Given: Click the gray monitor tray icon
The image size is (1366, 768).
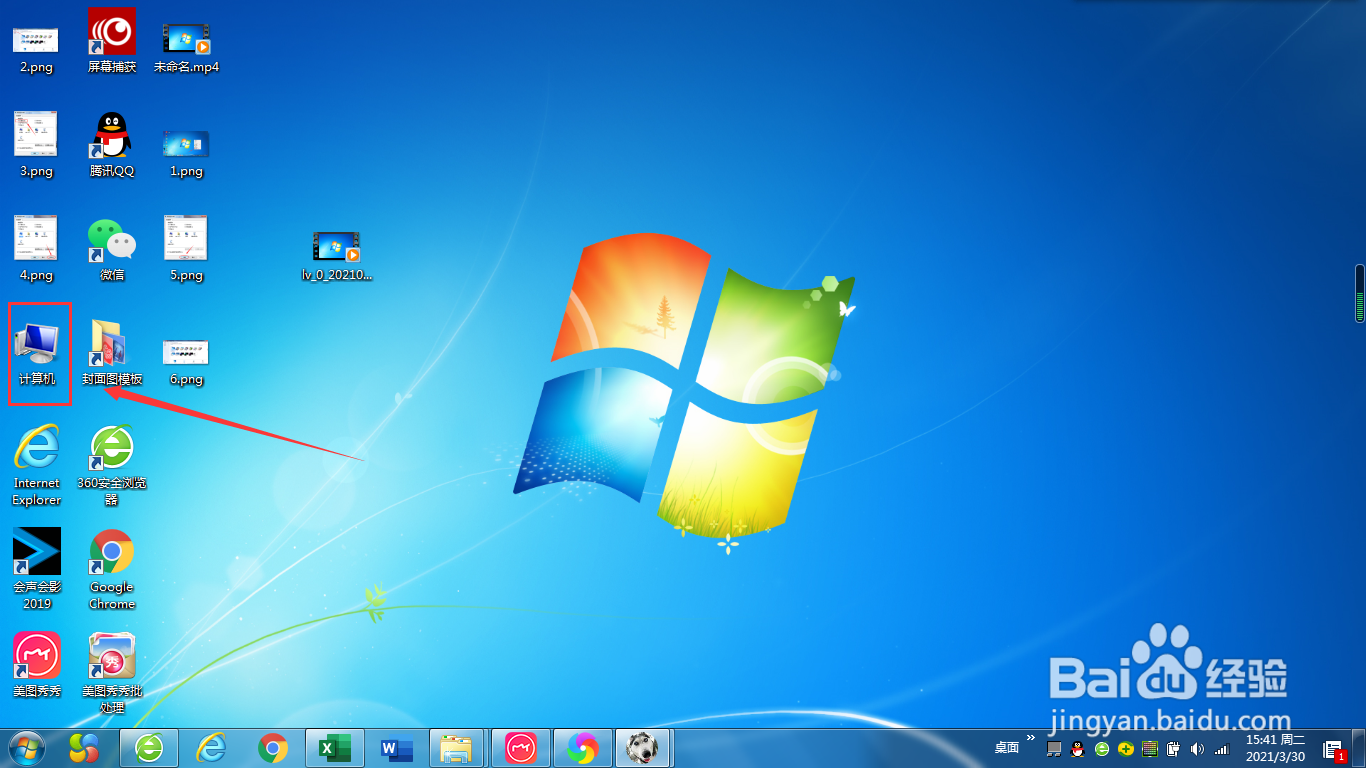Looking at the screenshot, I should point(1054,748).
